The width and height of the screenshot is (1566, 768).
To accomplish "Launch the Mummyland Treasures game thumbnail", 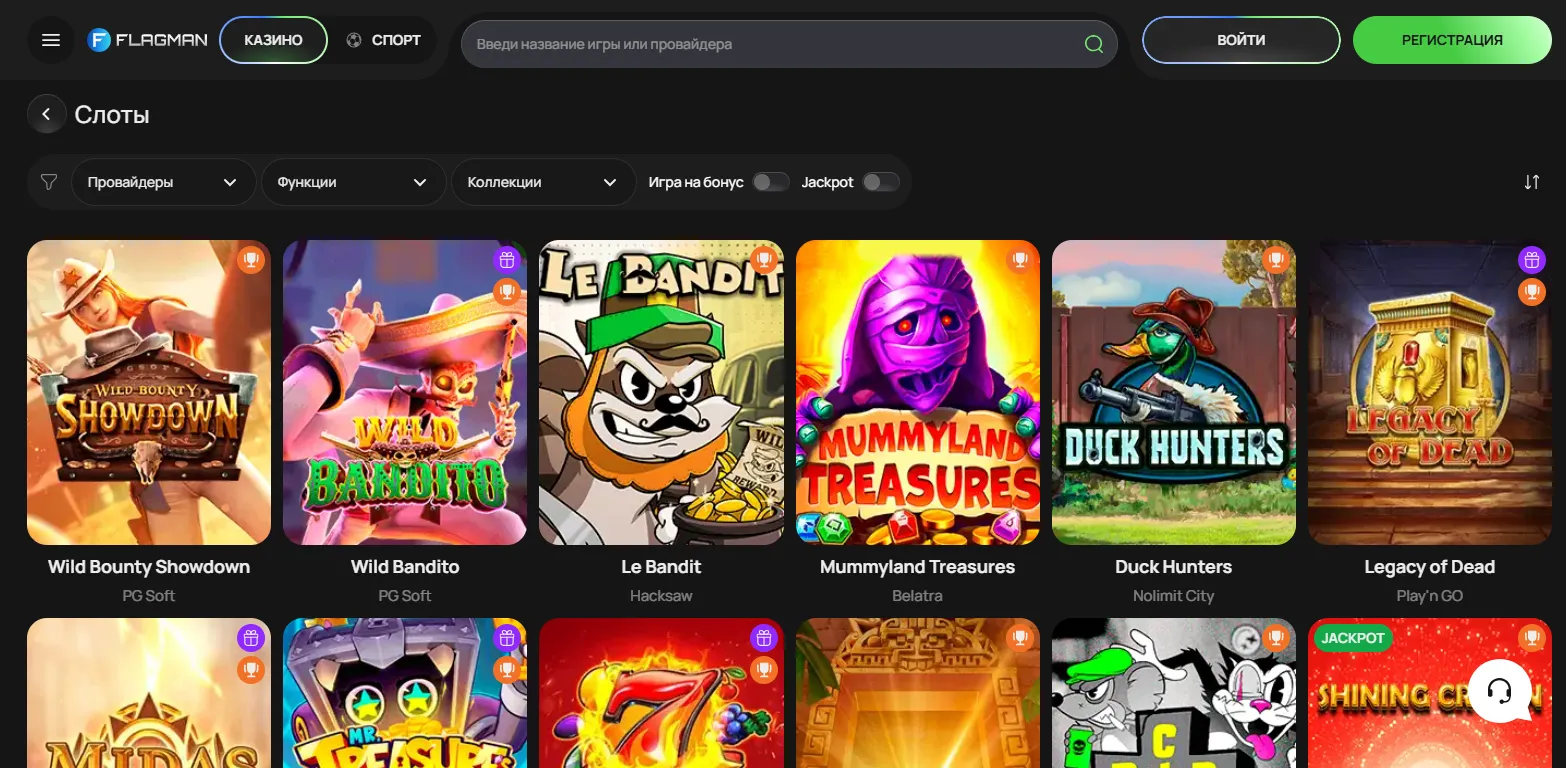I will pos(917,392).
